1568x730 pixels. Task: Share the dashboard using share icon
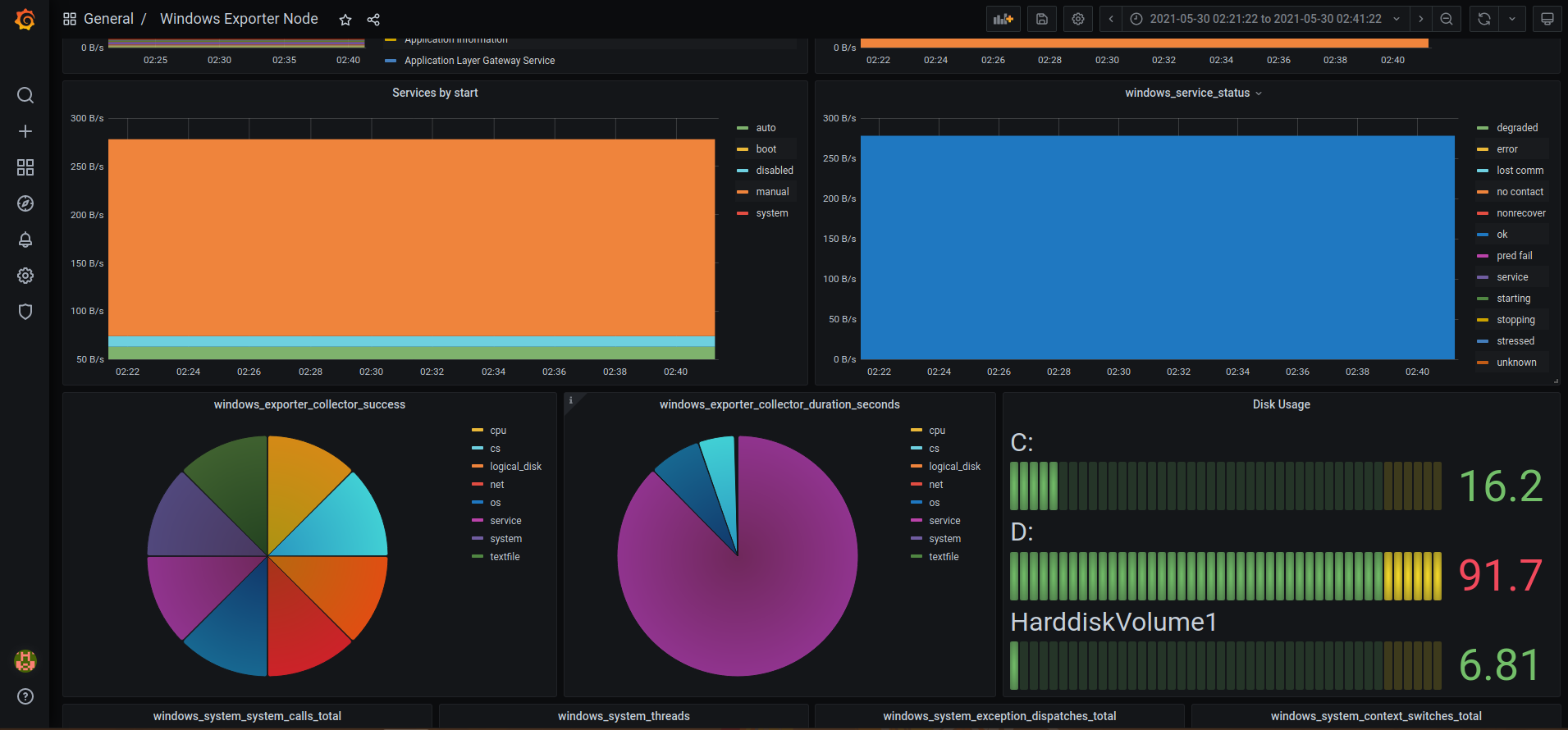point(373,20)
